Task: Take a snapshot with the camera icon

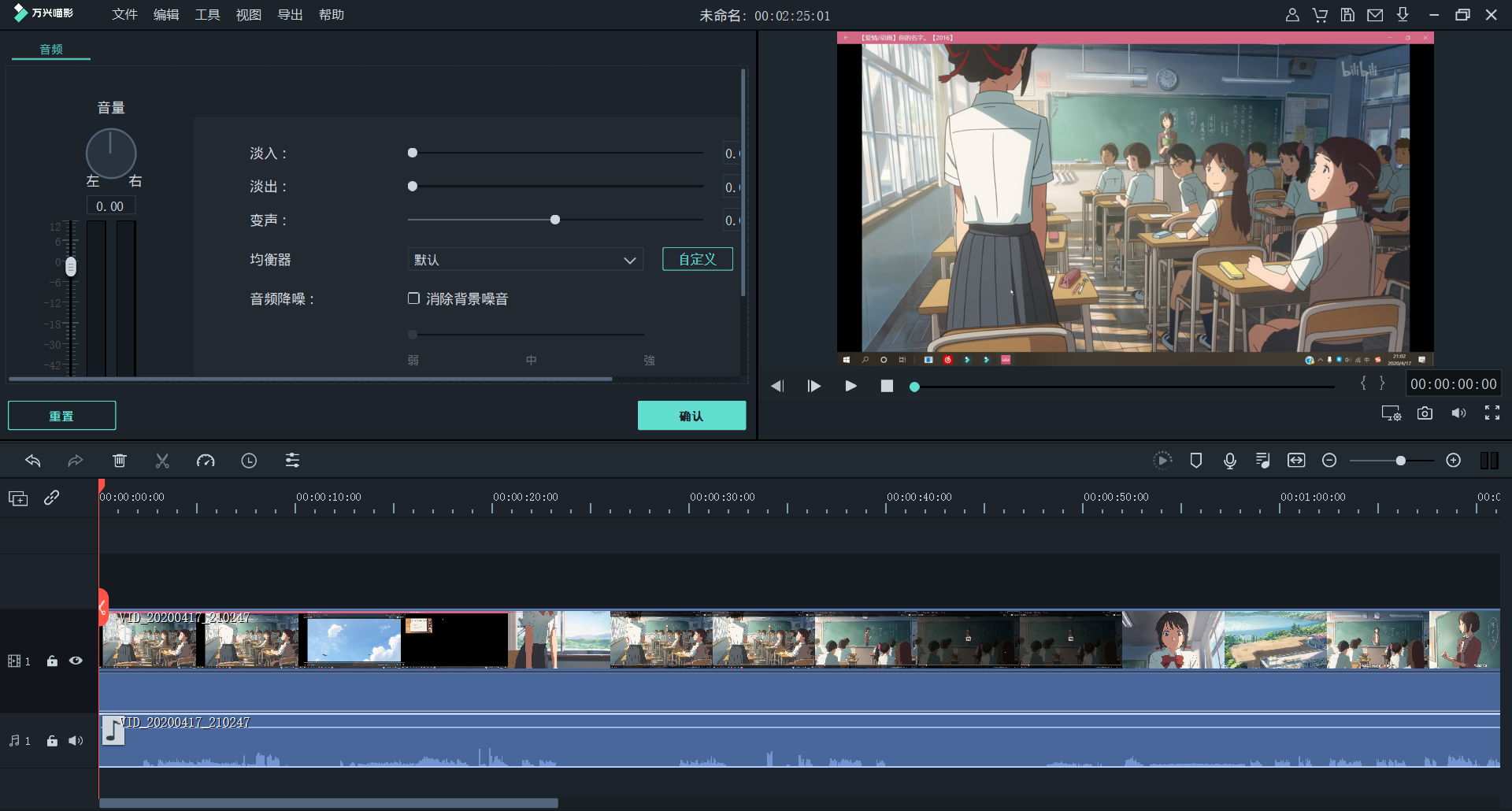Action: coord(1425,413)
